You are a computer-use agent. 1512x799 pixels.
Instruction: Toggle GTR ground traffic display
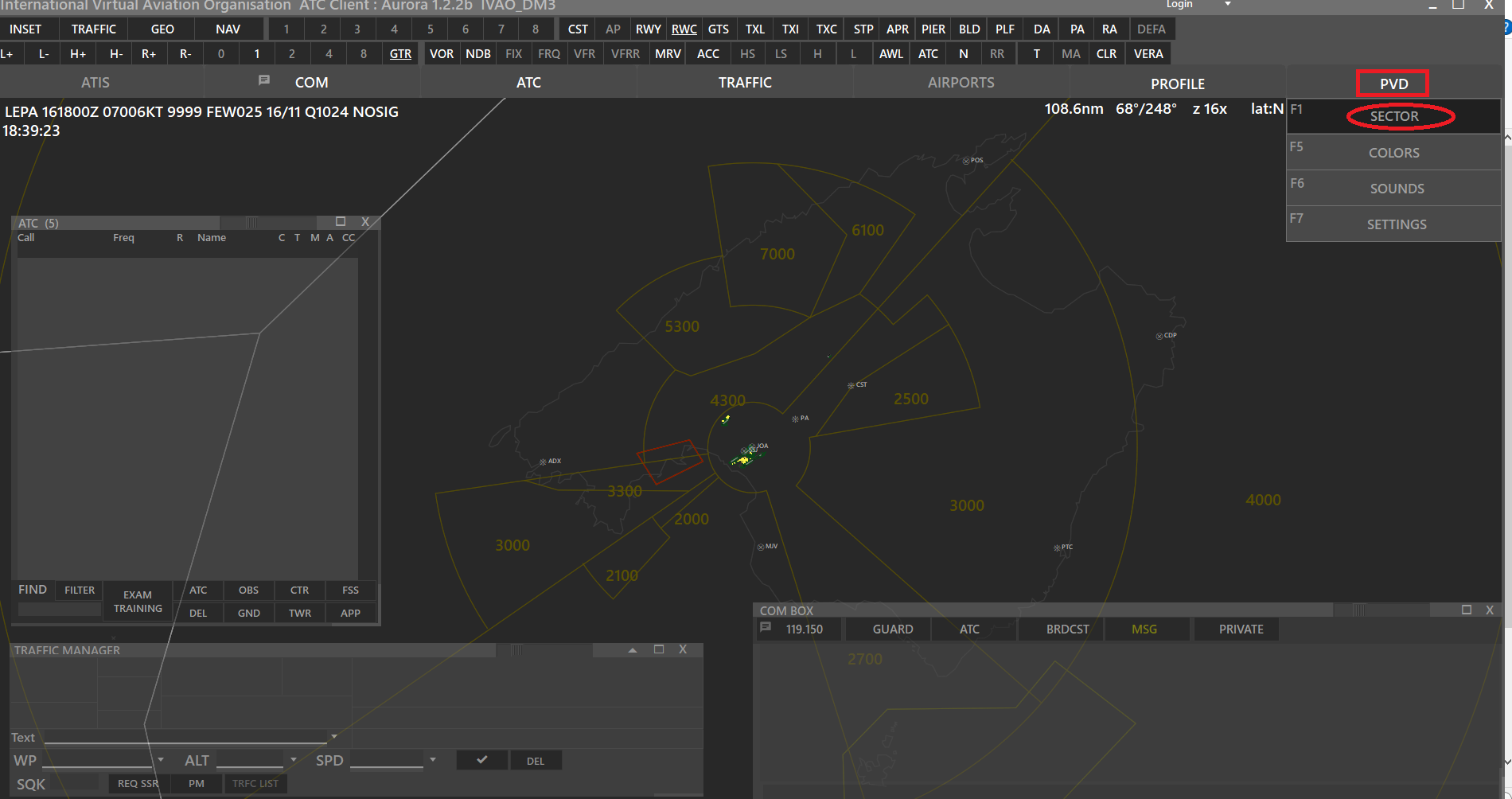pyautogui.click(x=400, y=53)
